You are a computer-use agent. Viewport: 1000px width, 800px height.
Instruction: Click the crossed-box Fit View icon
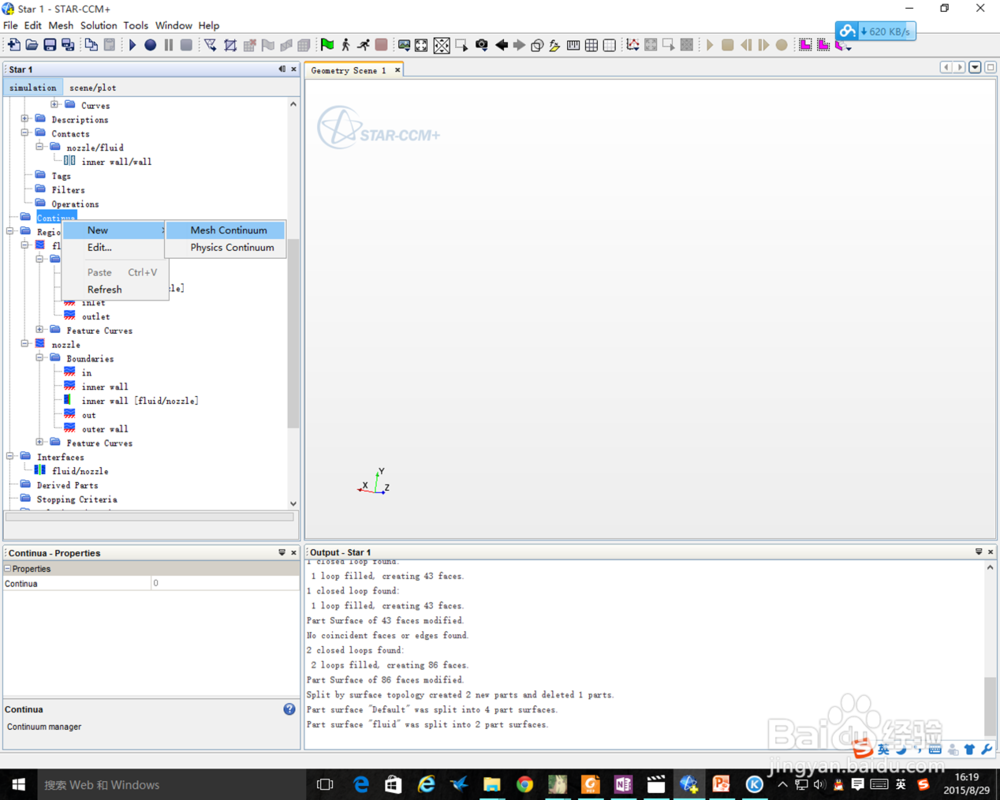441,45
